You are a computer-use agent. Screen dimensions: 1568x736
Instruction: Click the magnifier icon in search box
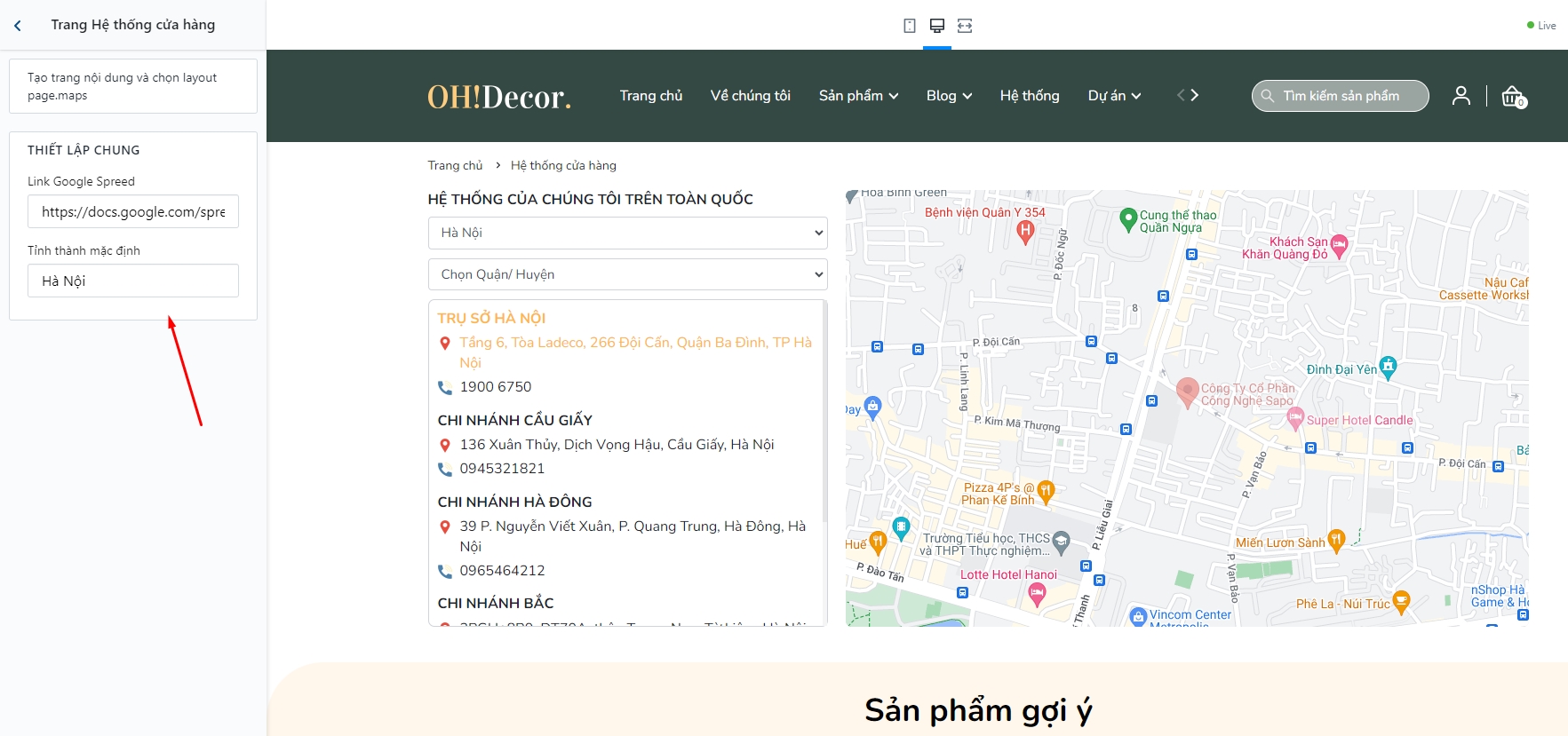tap(1268, 96)
